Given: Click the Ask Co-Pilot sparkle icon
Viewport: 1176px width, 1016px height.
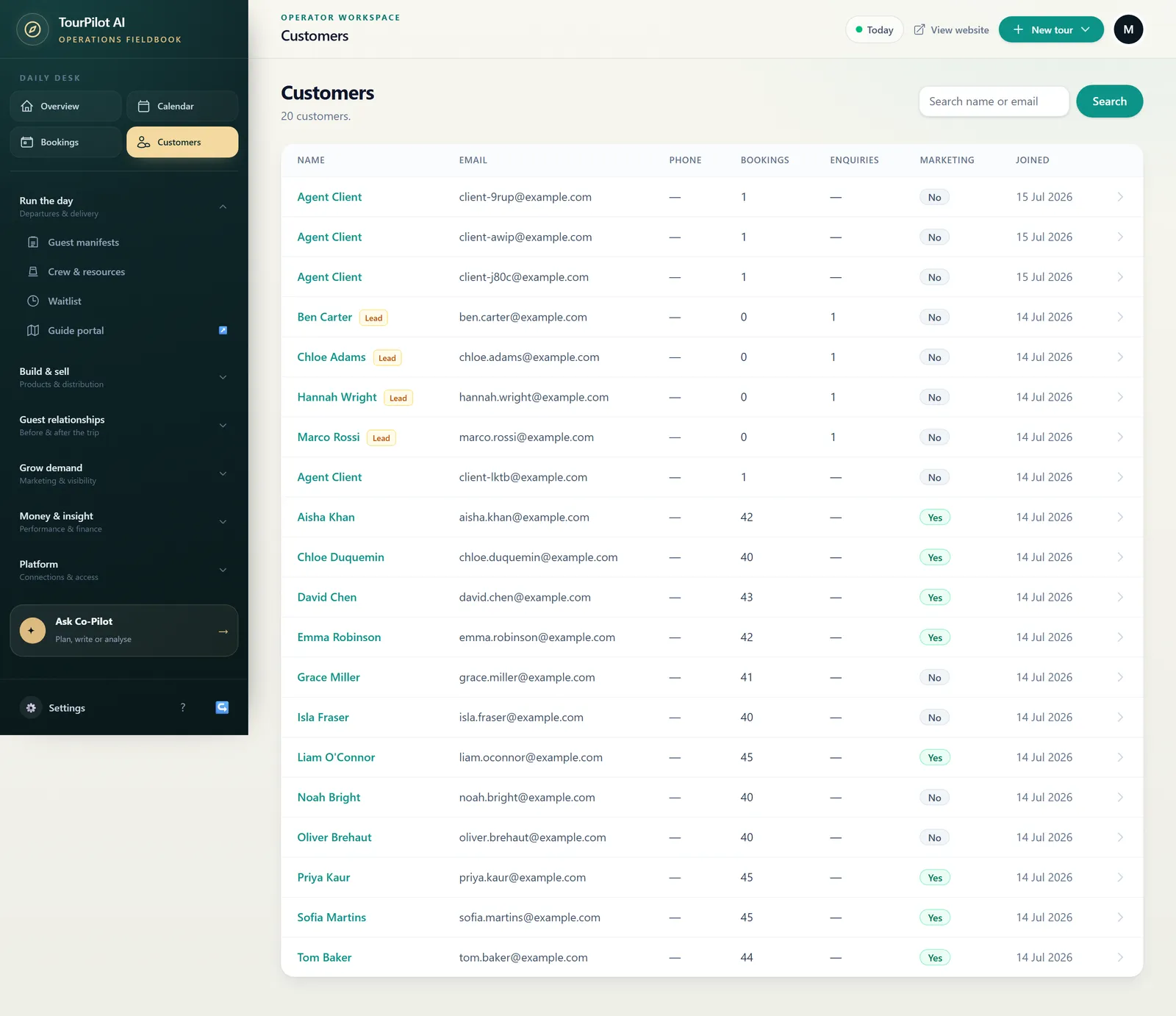Looking at the screenshot, I should [32, 630].
